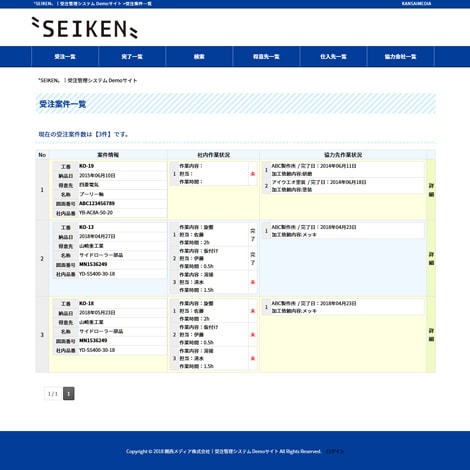Open the 協力会社一覧 menu
Image resolution: width=470 pixels, height=470 pixels.
pyautogui.click(x=400, y=57)
